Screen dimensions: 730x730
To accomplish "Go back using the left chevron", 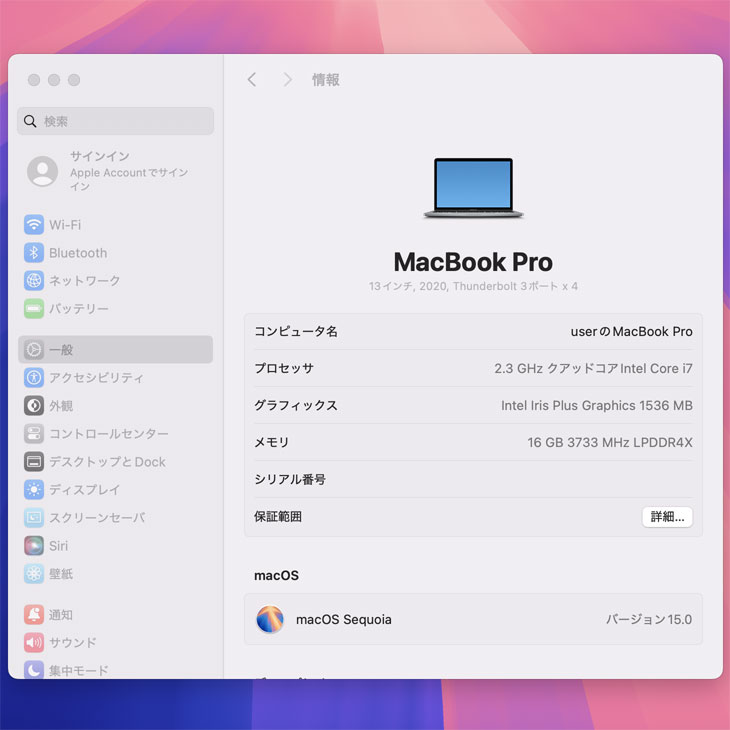I will pyautogui.click(x=252, y=80).
